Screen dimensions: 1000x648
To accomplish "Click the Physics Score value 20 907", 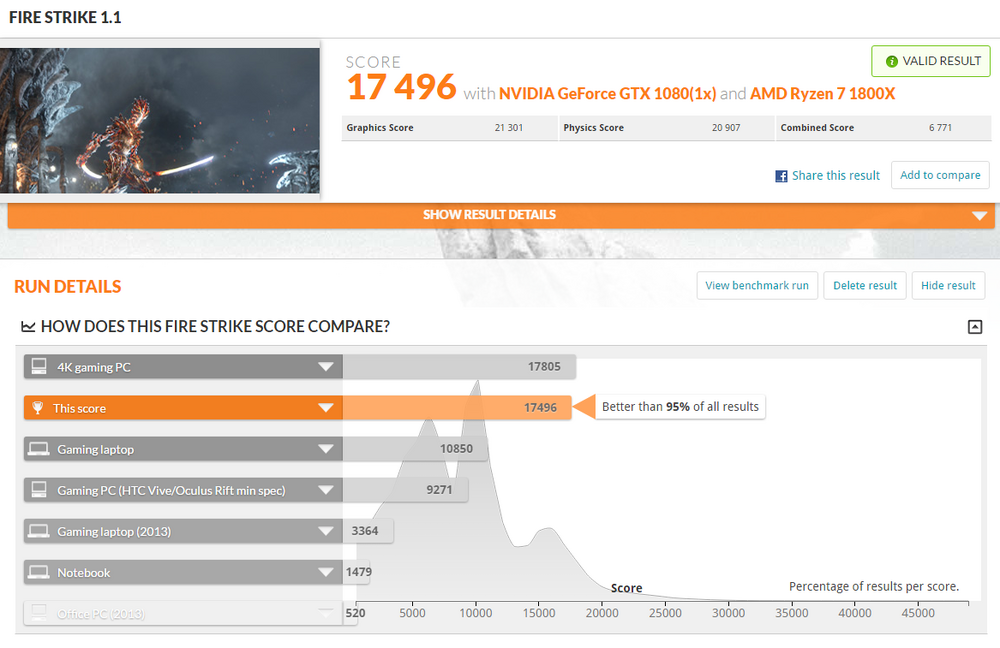I will click(x=726, y=128).
